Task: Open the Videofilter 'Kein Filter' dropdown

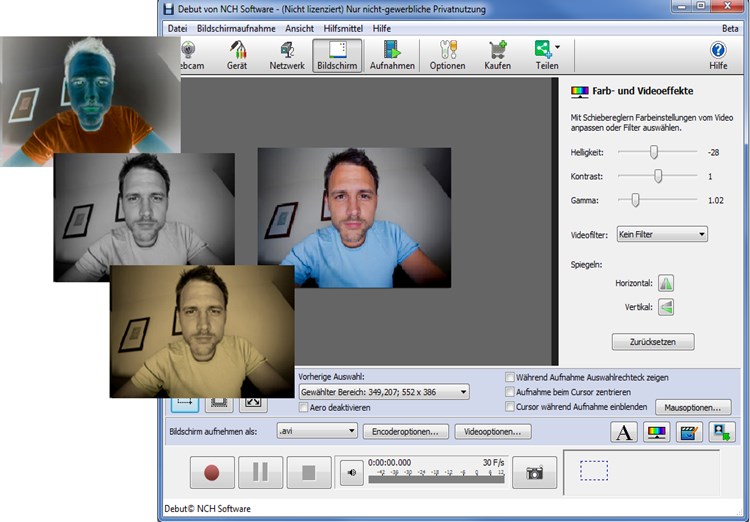Action: 662,234
